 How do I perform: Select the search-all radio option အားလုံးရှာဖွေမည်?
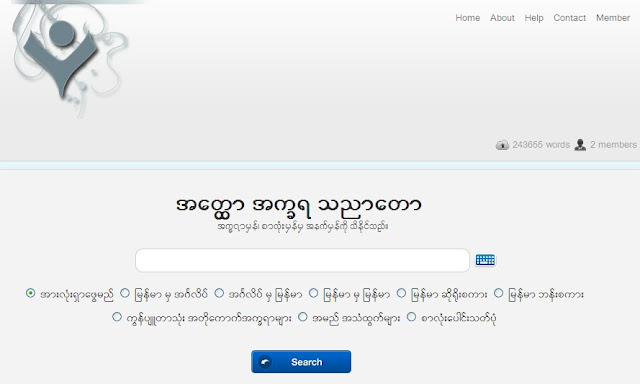[30, 293]
